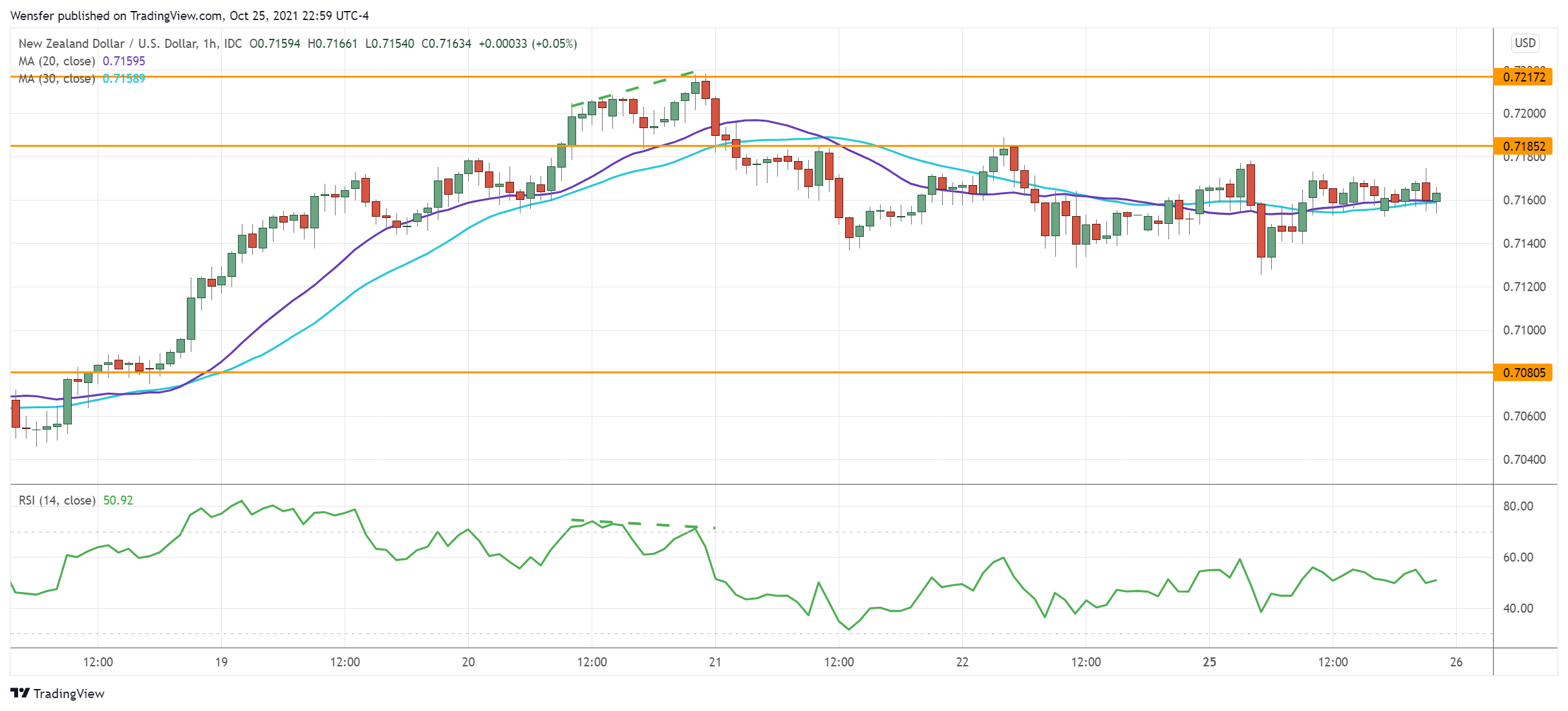Click the 0.71000 price scale label

point(1524,330)
